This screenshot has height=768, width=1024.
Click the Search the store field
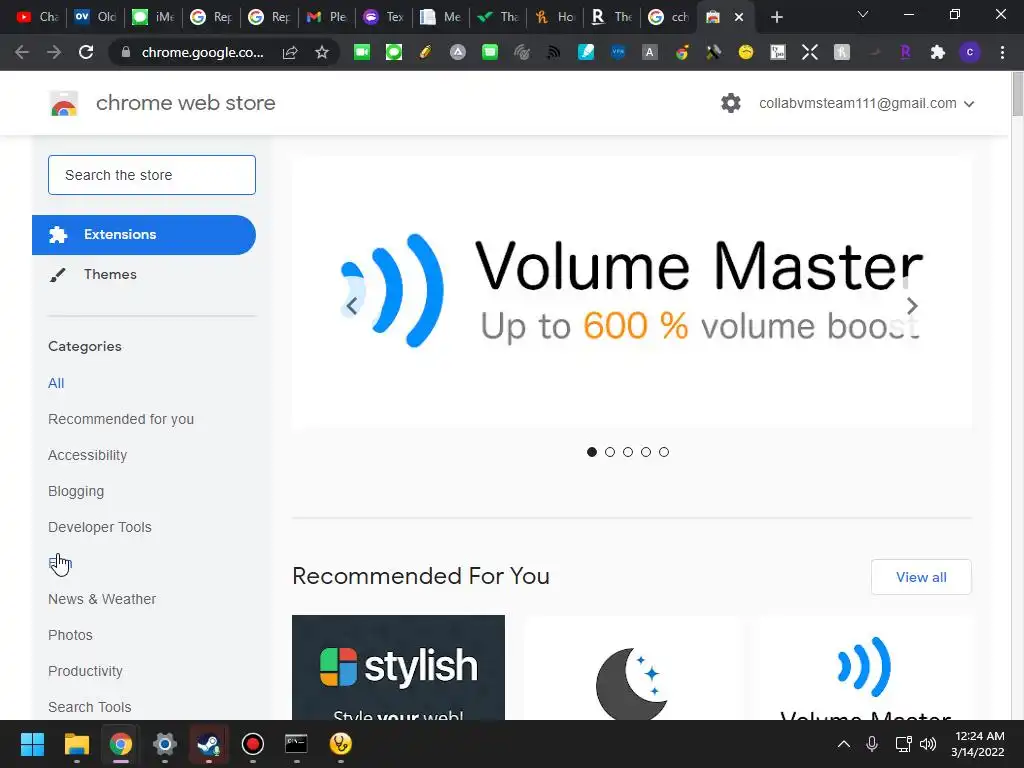pos(152,175)
